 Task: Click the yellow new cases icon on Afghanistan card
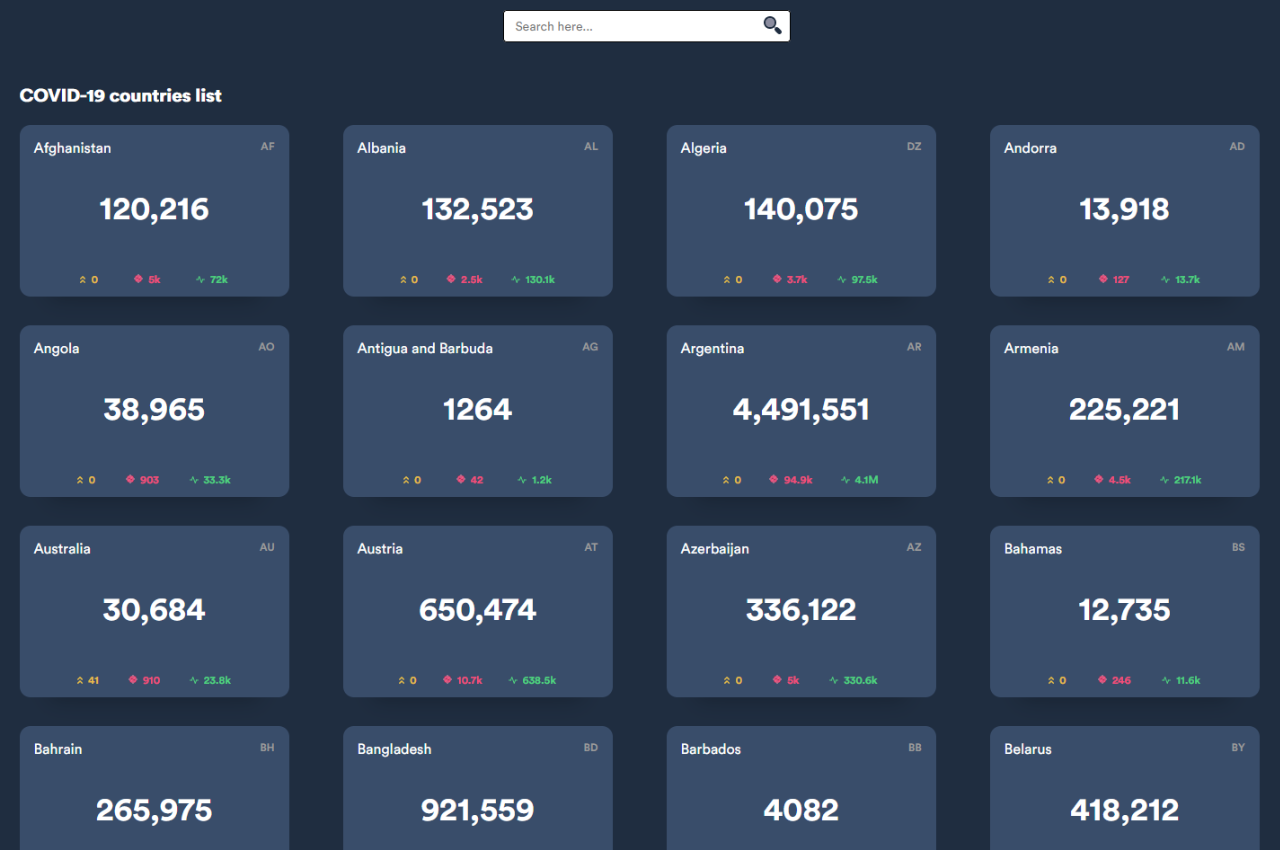point(84,280)
